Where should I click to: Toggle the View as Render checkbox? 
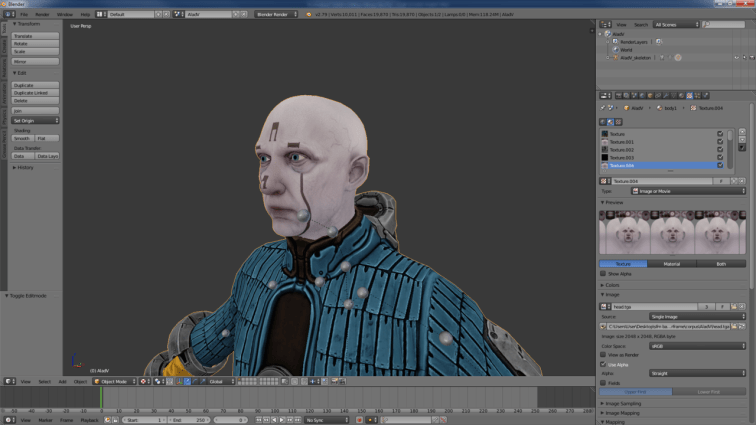[x=604, y=354]
